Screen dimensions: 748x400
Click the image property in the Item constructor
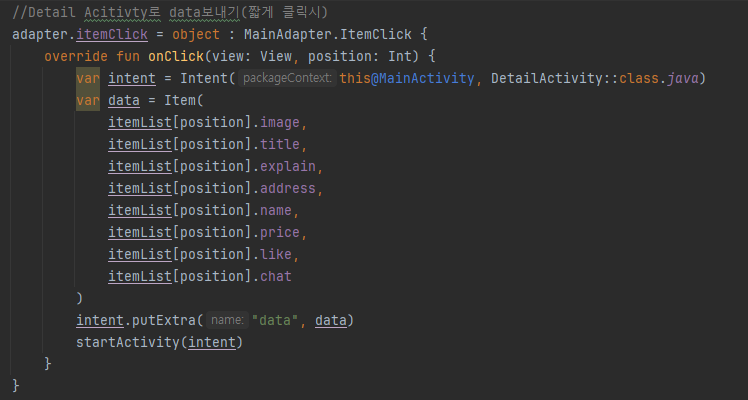point(280,123)
